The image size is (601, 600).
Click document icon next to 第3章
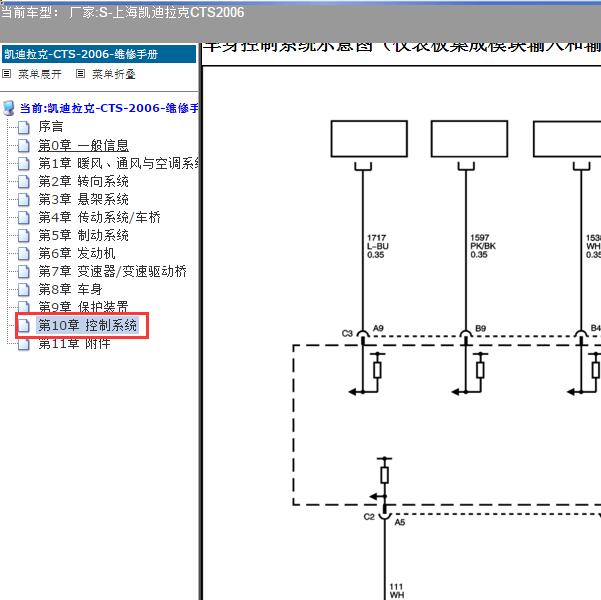coord(24,200)
